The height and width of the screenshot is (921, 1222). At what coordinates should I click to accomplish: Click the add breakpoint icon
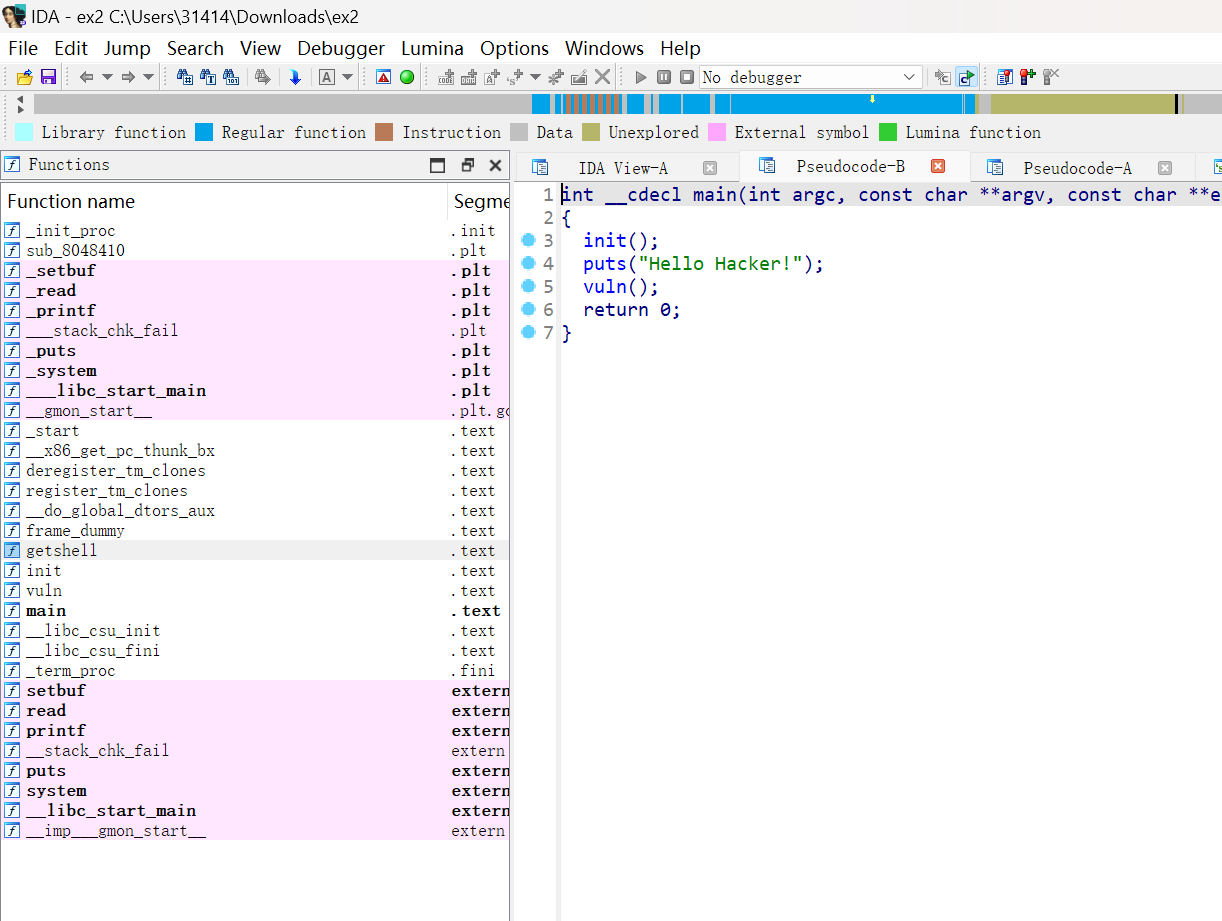point(1027,77)
